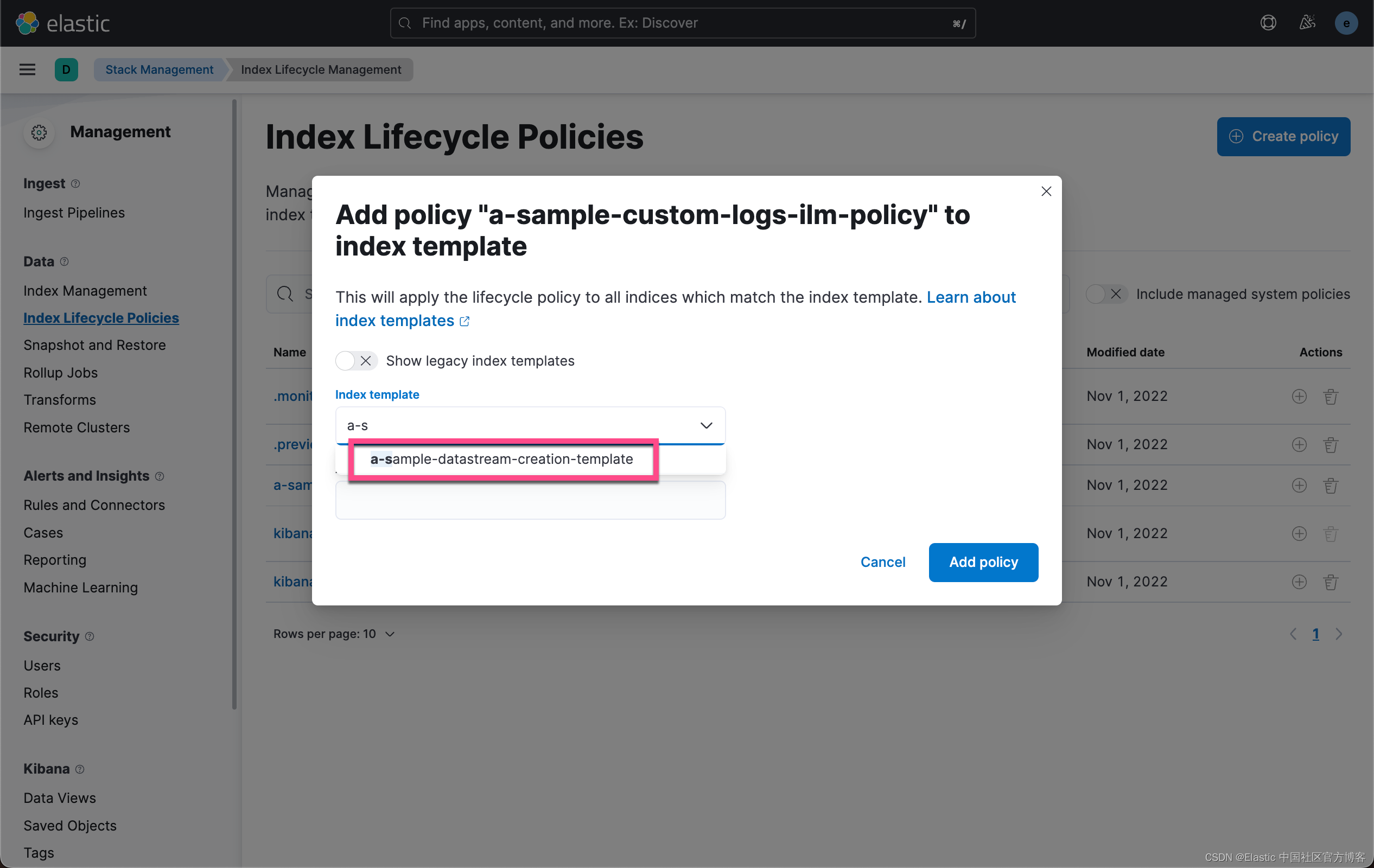Screen dimensions: 1374x868
Task: Click the green D space avatar
Action: [66, 69]
